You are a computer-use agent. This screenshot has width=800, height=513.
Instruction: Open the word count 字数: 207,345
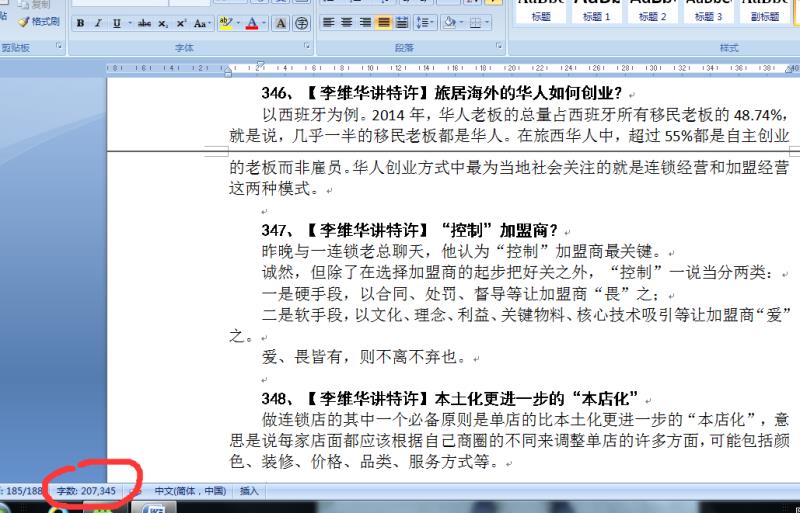click(x=86, y=491)
